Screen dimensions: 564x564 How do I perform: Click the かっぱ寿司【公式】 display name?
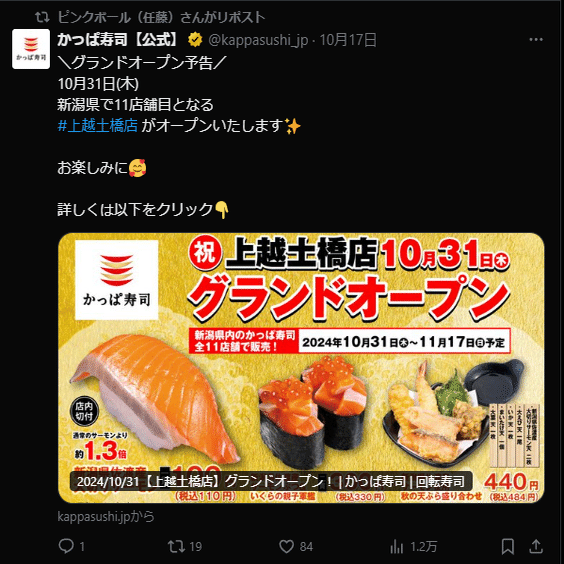[118, 40]
